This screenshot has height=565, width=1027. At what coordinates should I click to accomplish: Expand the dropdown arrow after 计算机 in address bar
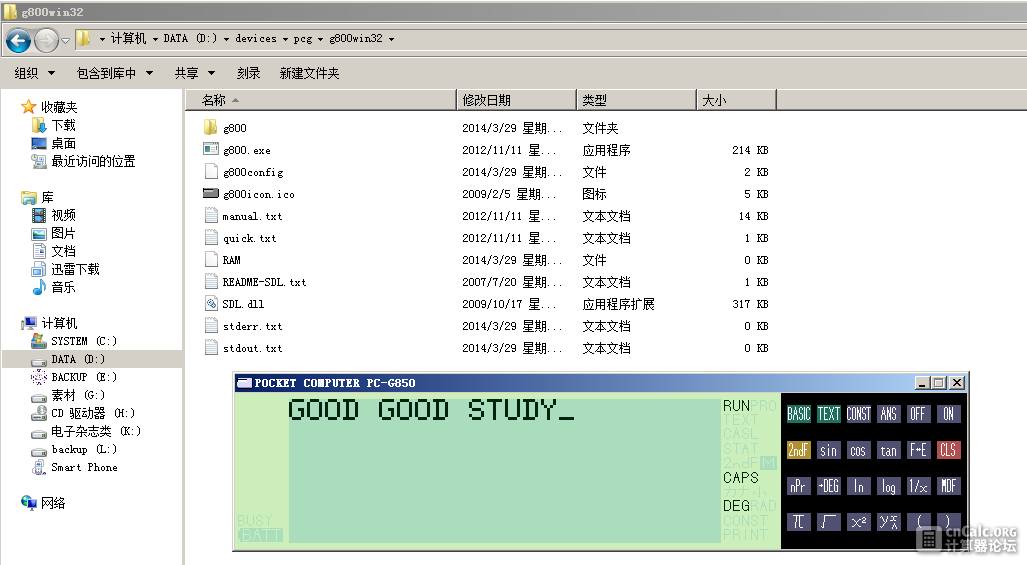(155, 39)
